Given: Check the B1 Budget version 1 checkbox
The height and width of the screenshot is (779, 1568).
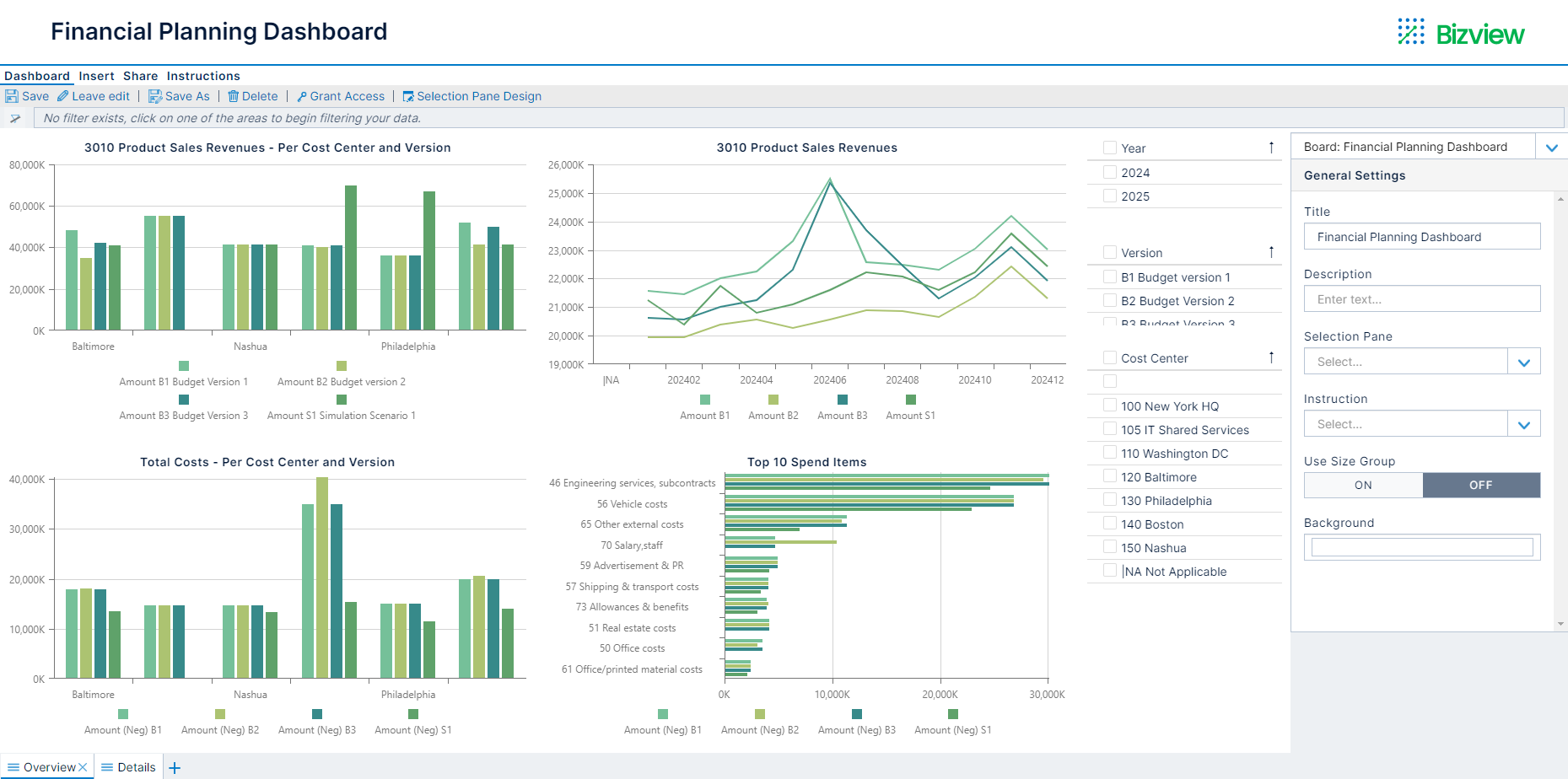Looking at the screenshot, I should 1110,277.
